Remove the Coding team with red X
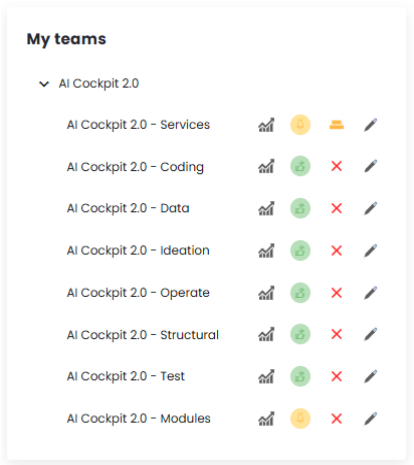The height and width of the screenshot is (465, 414). click(337, 166)
